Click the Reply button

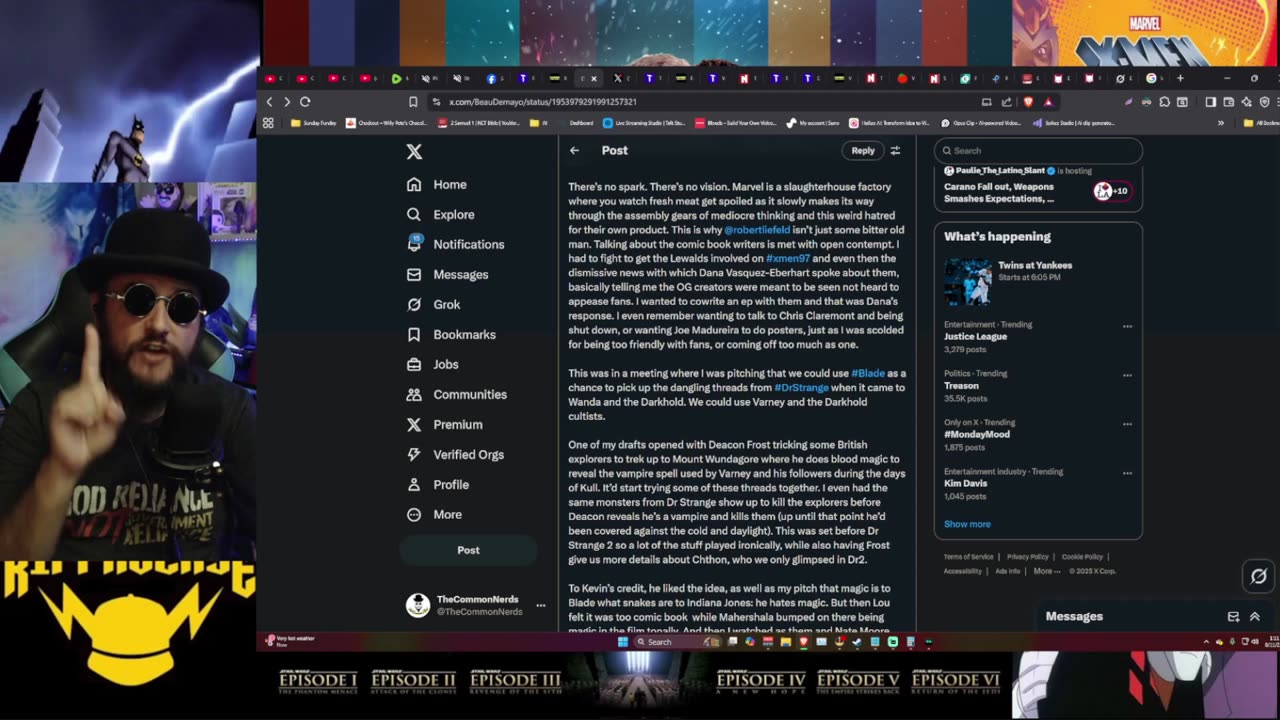(863, 150)
